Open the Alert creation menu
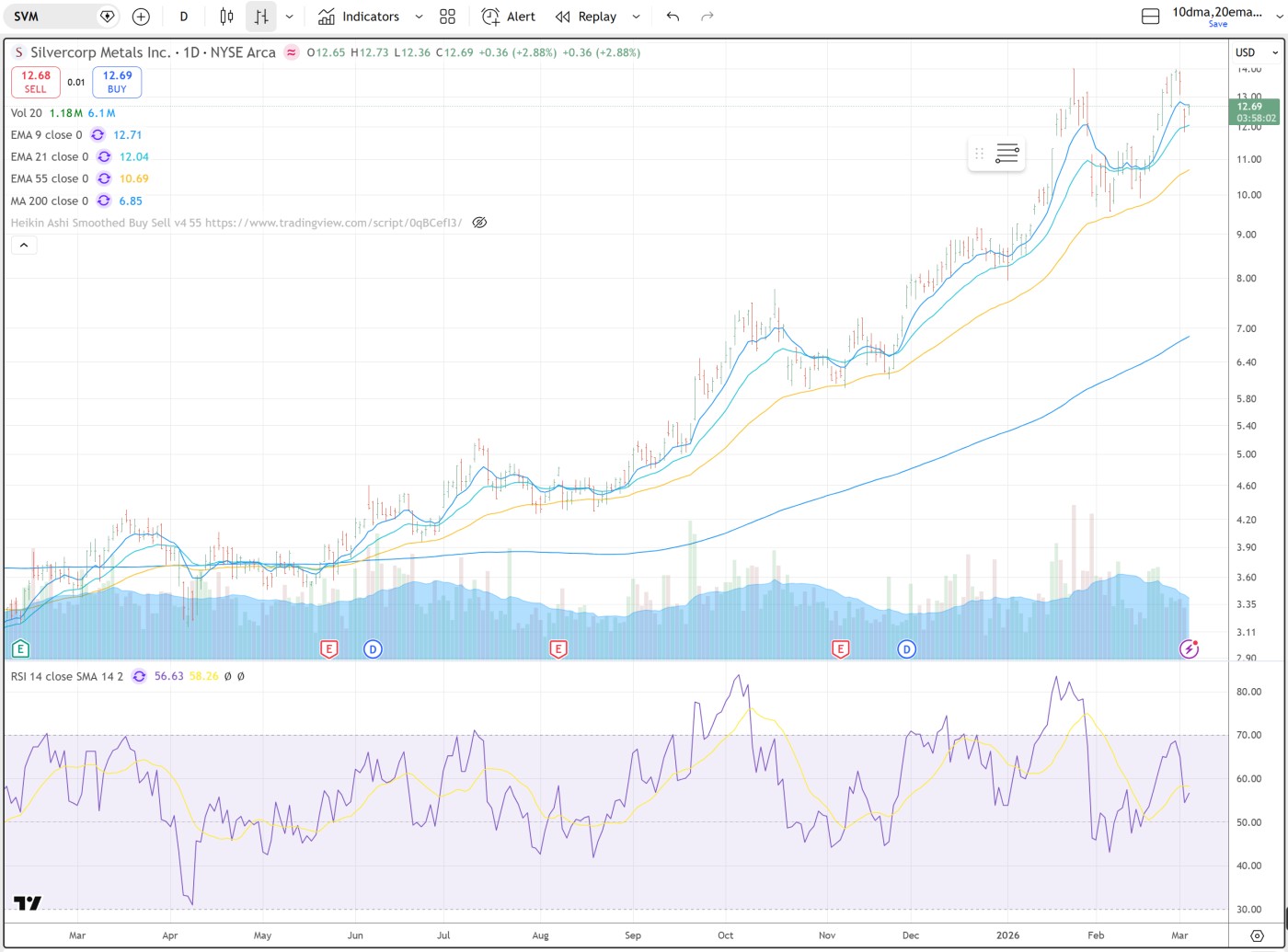The width and height of the screenshot is (1288, 952). 509,17
